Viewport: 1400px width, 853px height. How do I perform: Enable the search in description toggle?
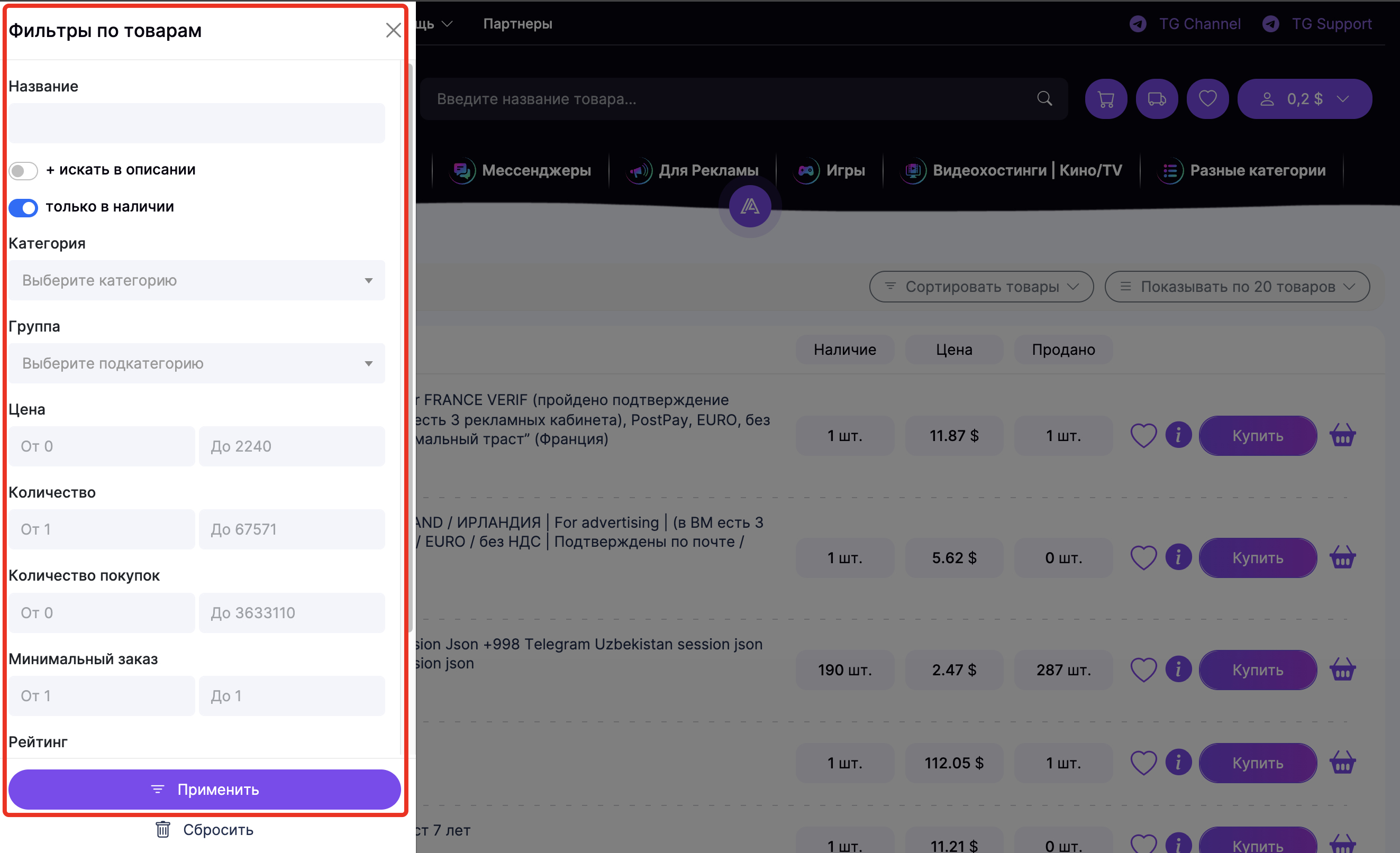23,170
